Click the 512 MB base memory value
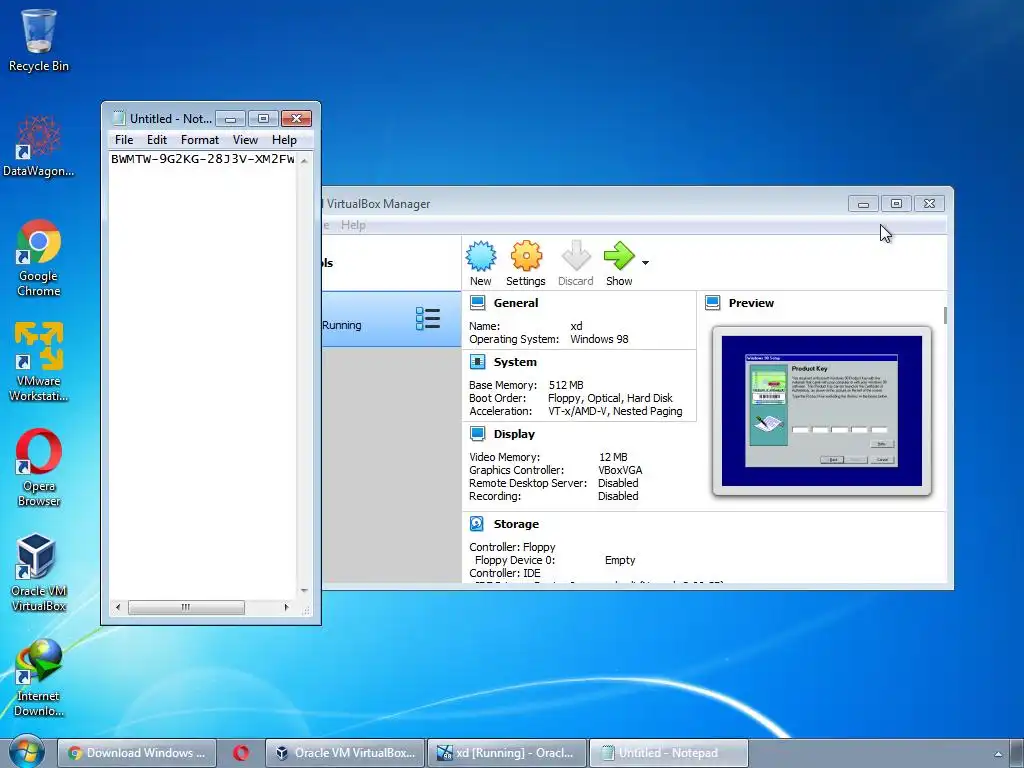1024x768 pixels. [566, 385]
